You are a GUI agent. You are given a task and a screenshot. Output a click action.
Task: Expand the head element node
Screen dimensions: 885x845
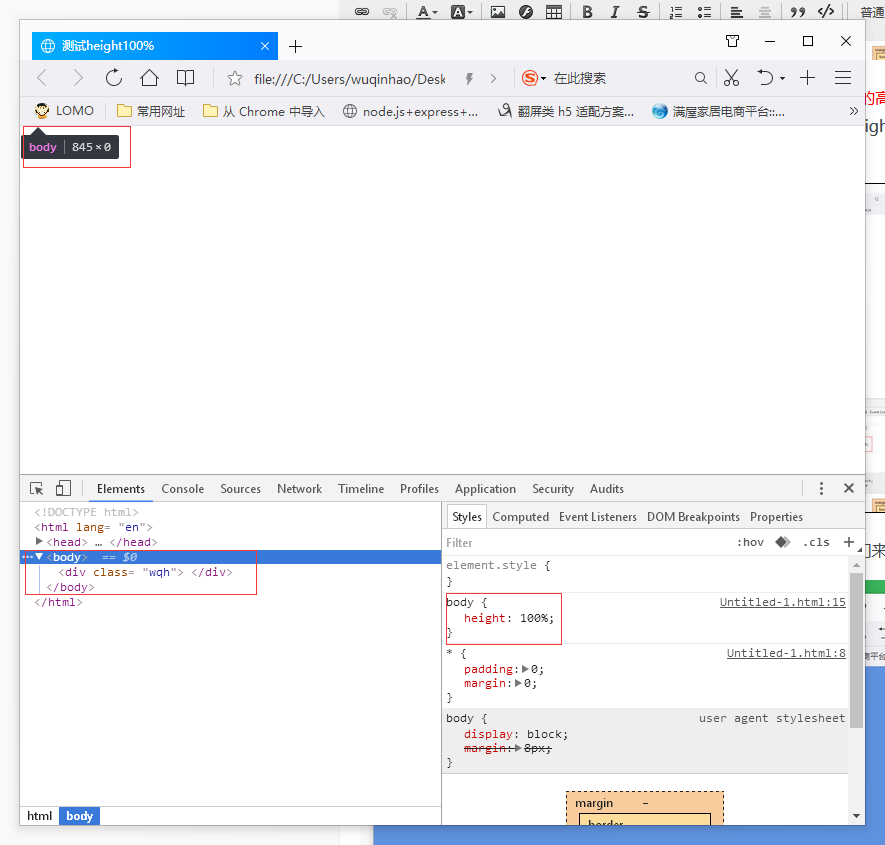click(x=40, y=542)
